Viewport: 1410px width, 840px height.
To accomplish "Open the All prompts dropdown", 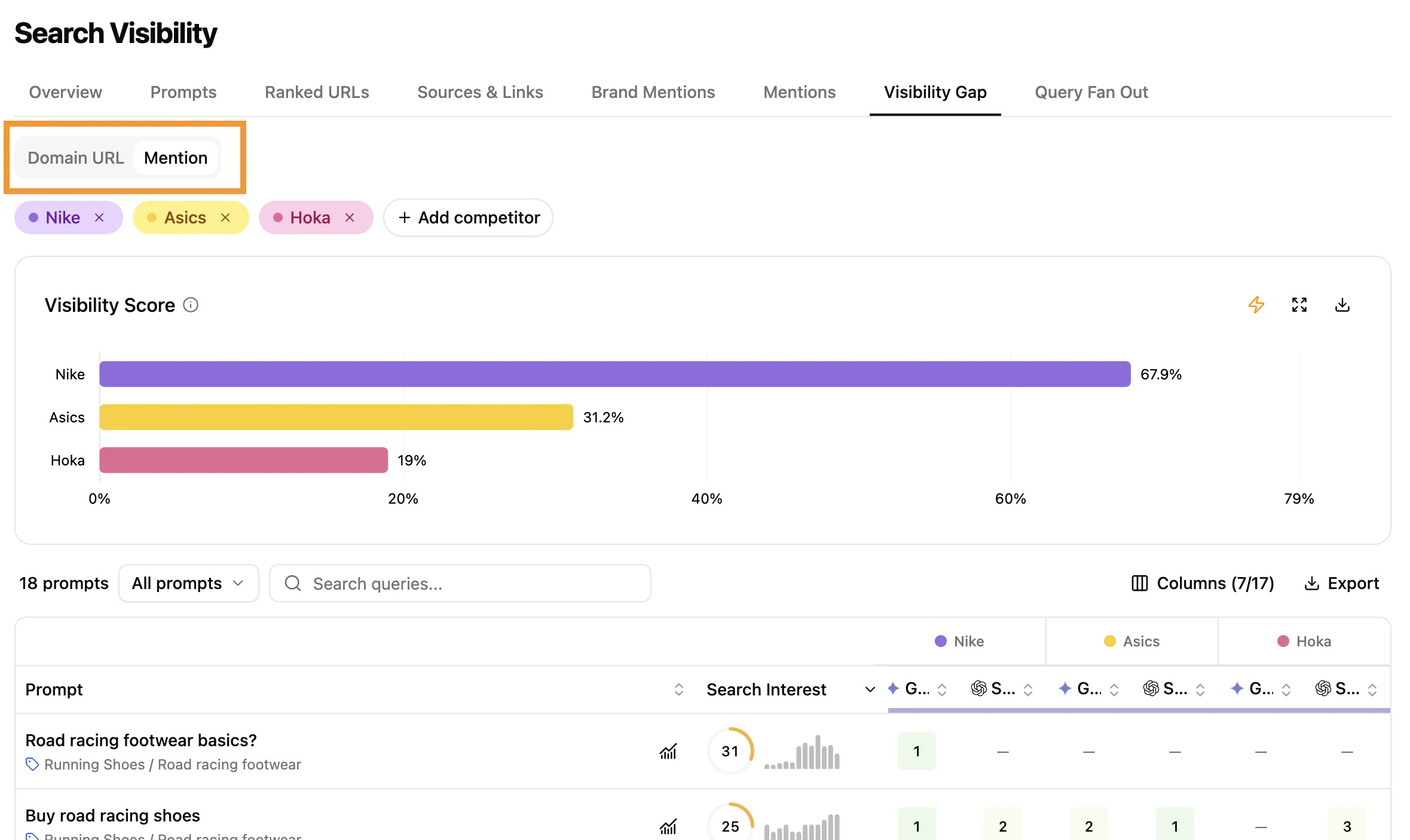I will click(188, 583).
